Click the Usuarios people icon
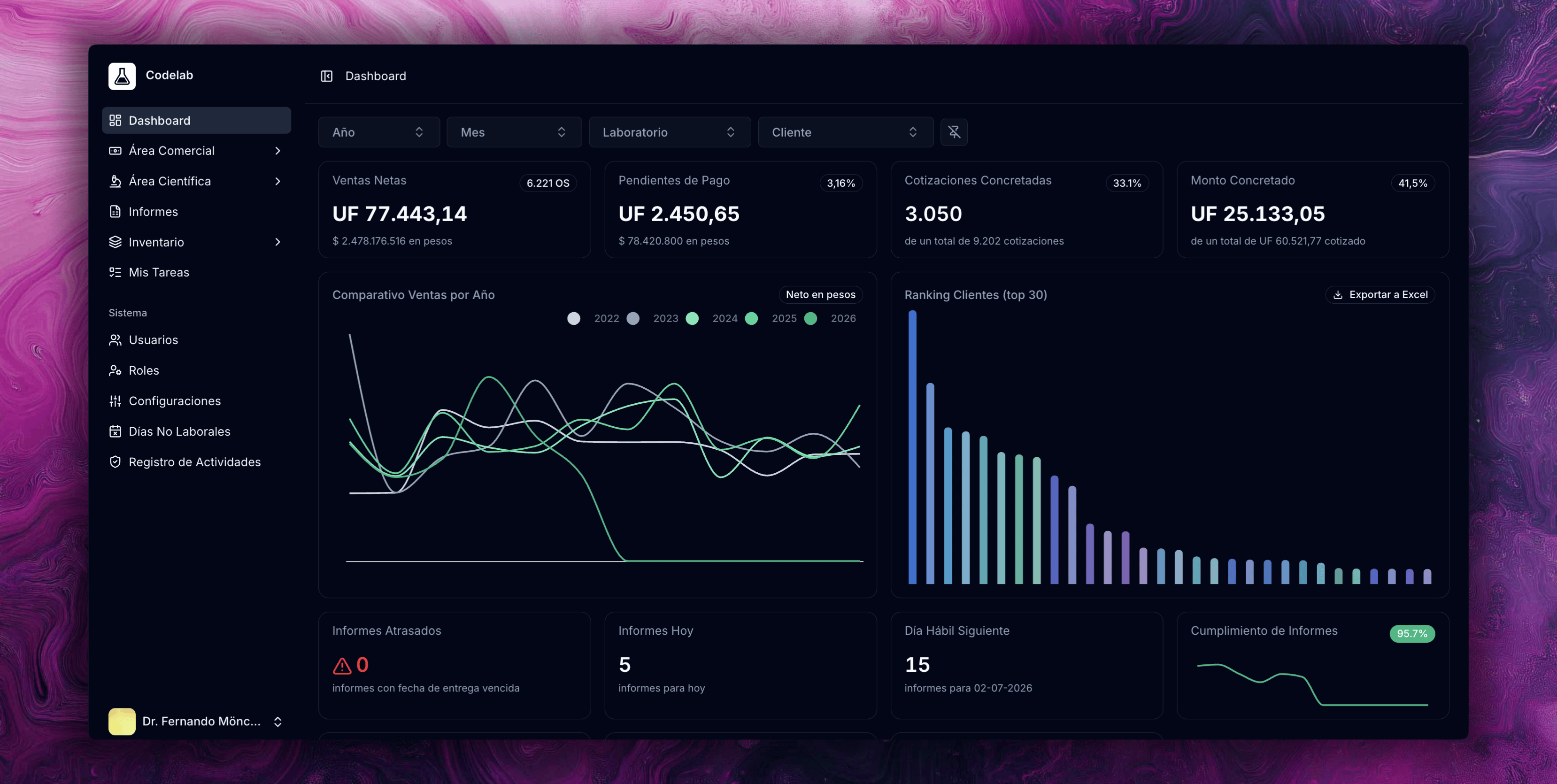 pyautogui.click(x=115, y=340)
